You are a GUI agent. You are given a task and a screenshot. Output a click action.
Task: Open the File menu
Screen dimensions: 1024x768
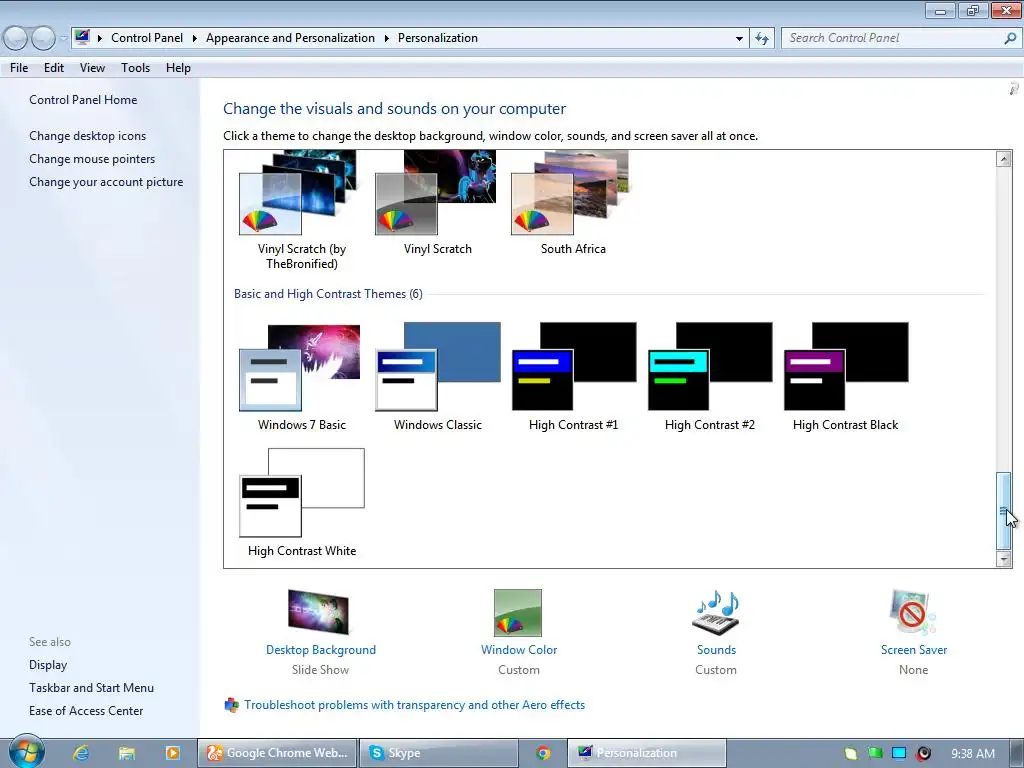[19, 68]
